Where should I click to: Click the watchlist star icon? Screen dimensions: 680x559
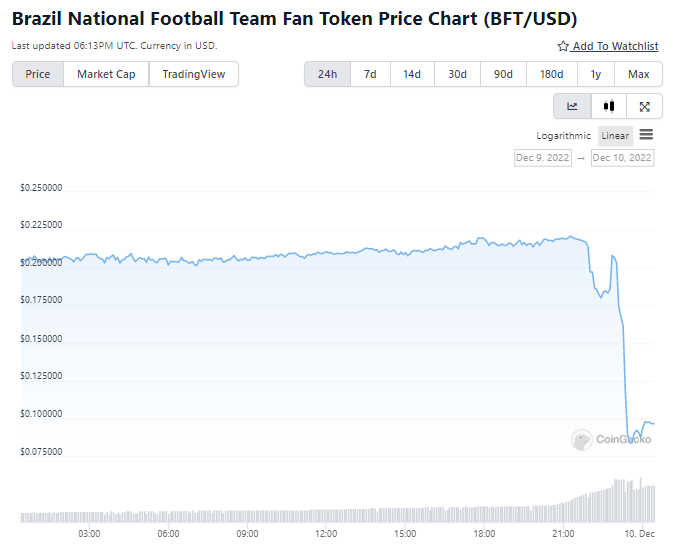(x=563, y=46)
